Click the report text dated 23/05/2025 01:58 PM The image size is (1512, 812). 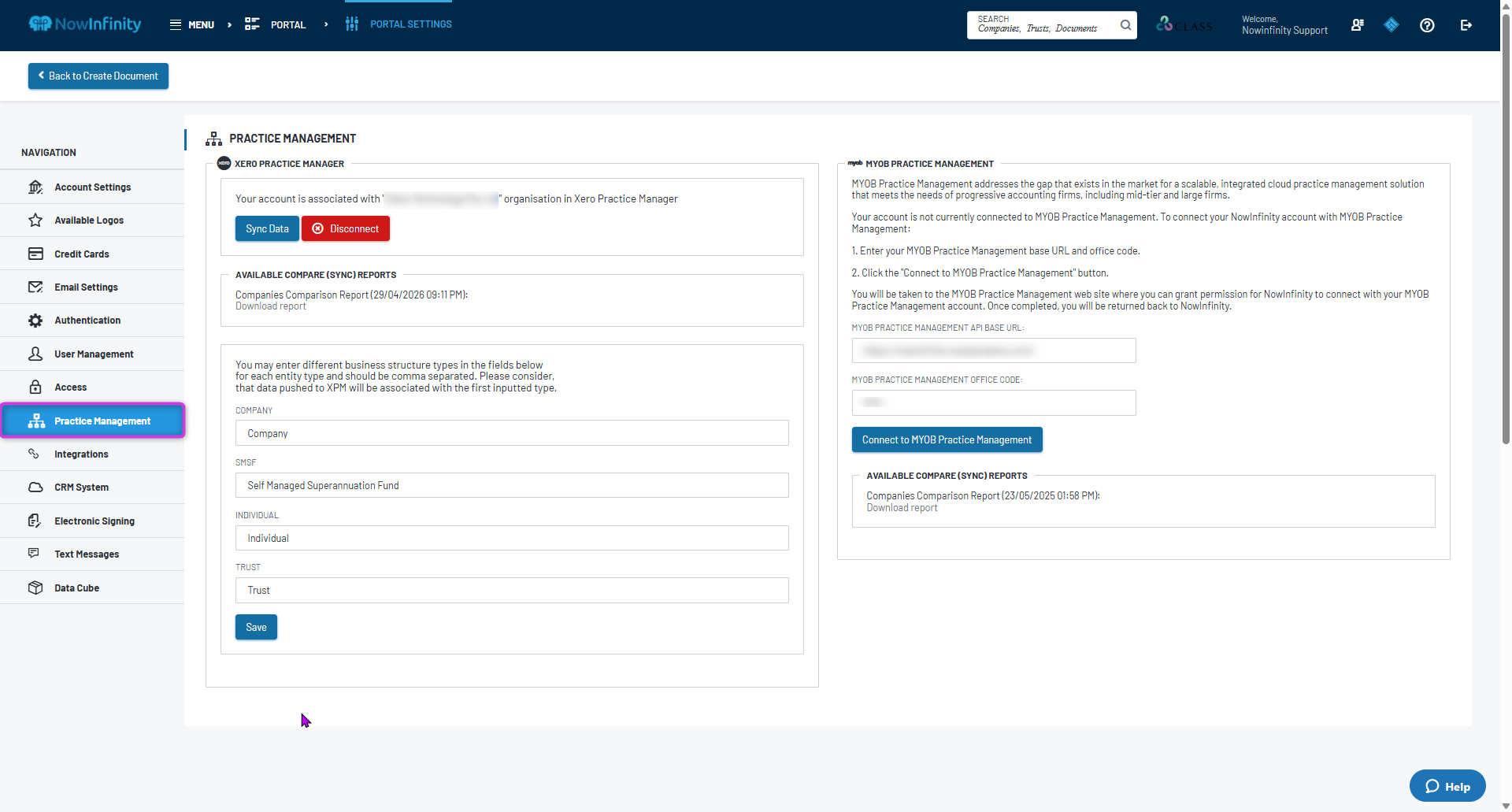[983, 496]
